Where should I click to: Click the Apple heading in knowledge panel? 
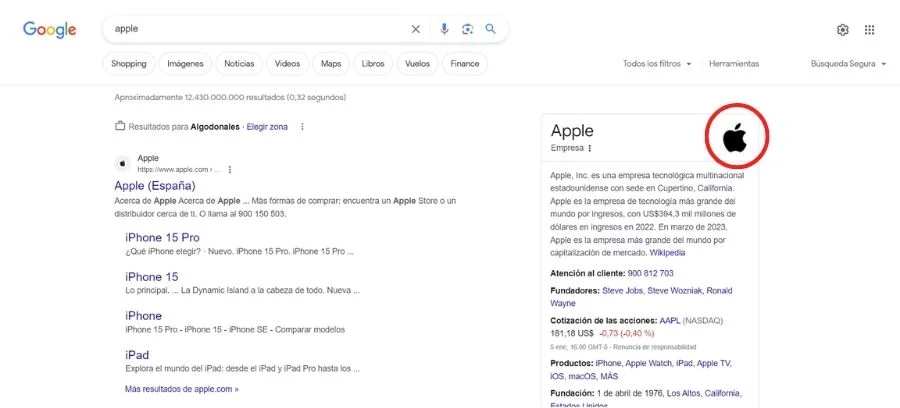pyautogui.click(x=572, y=131)
